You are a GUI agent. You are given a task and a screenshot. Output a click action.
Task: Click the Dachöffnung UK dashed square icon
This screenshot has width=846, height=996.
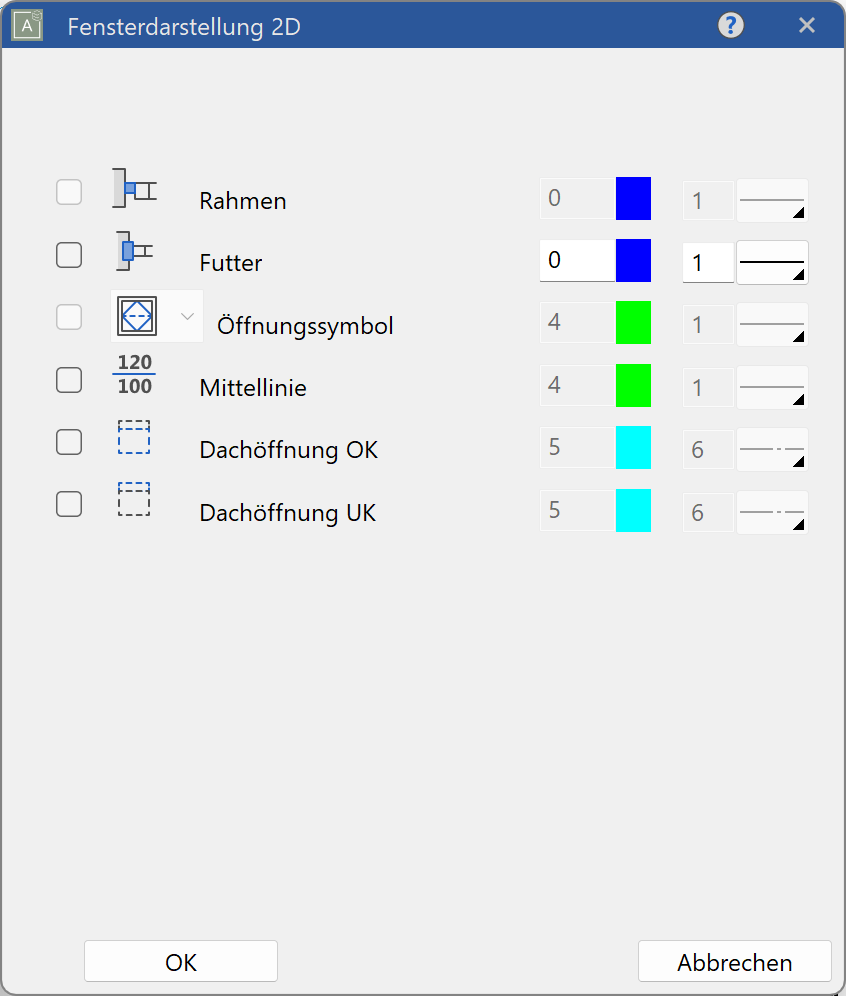click(x=134, y=499)
